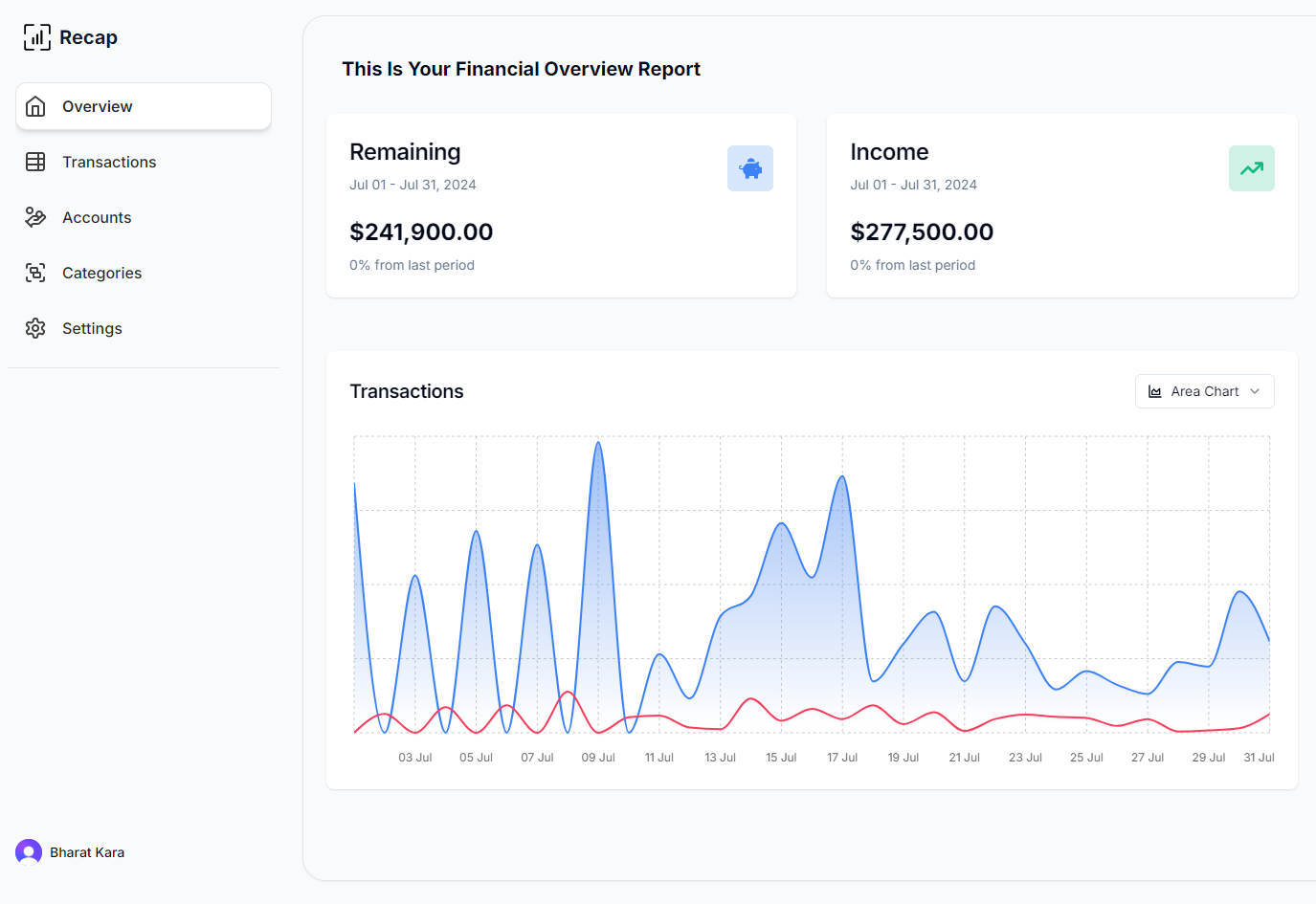The height and width of the screenshot is (904, 1316).
Task: Click the 13 Jul axis label
Action: click(720, 758)
